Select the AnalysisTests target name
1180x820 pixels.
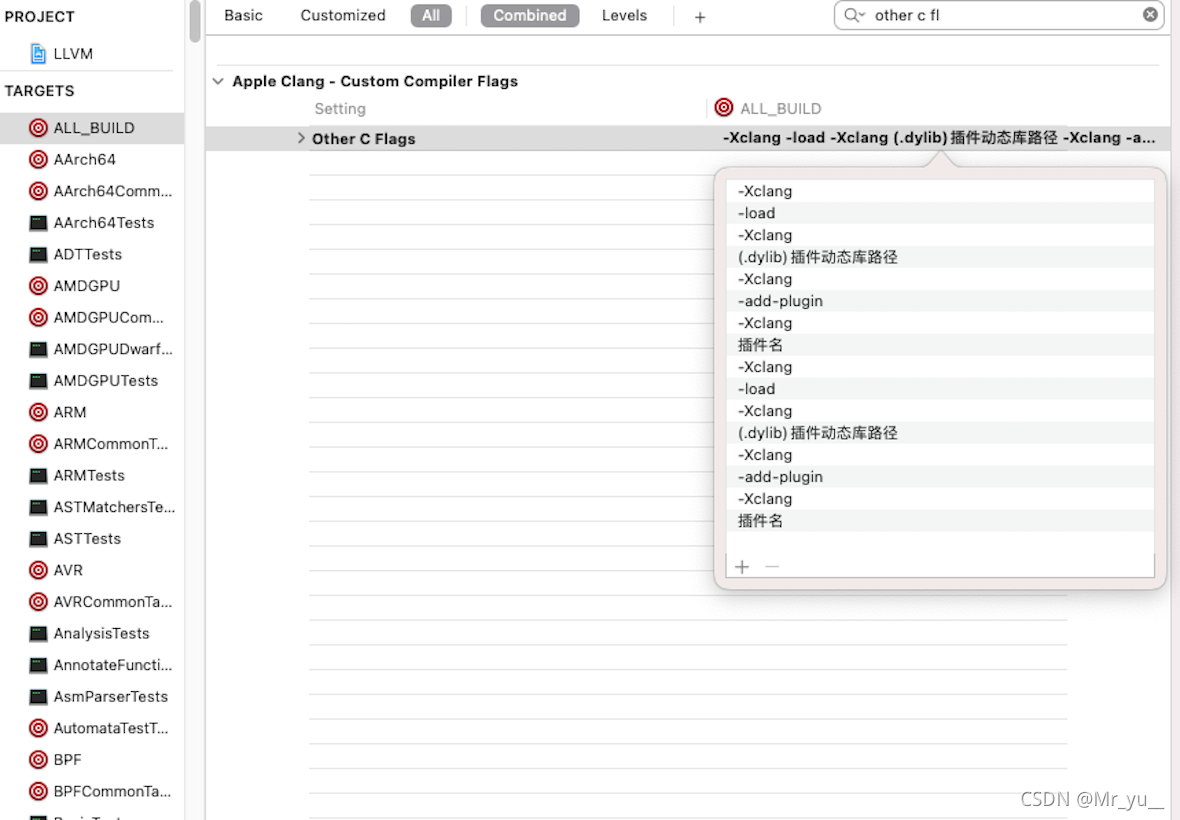pos(102,633)
